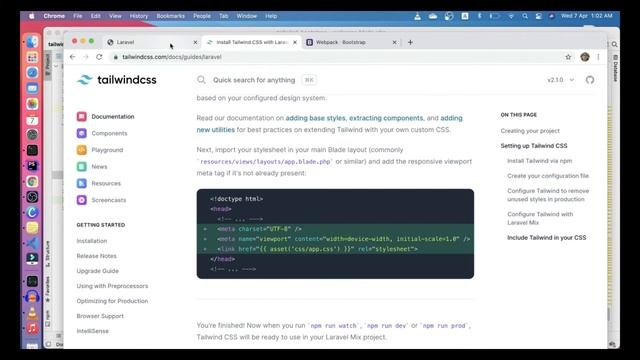Screen dimensions: 640x360
Task: Reload the Tailwind docs page
Action: tap(99, 57)
